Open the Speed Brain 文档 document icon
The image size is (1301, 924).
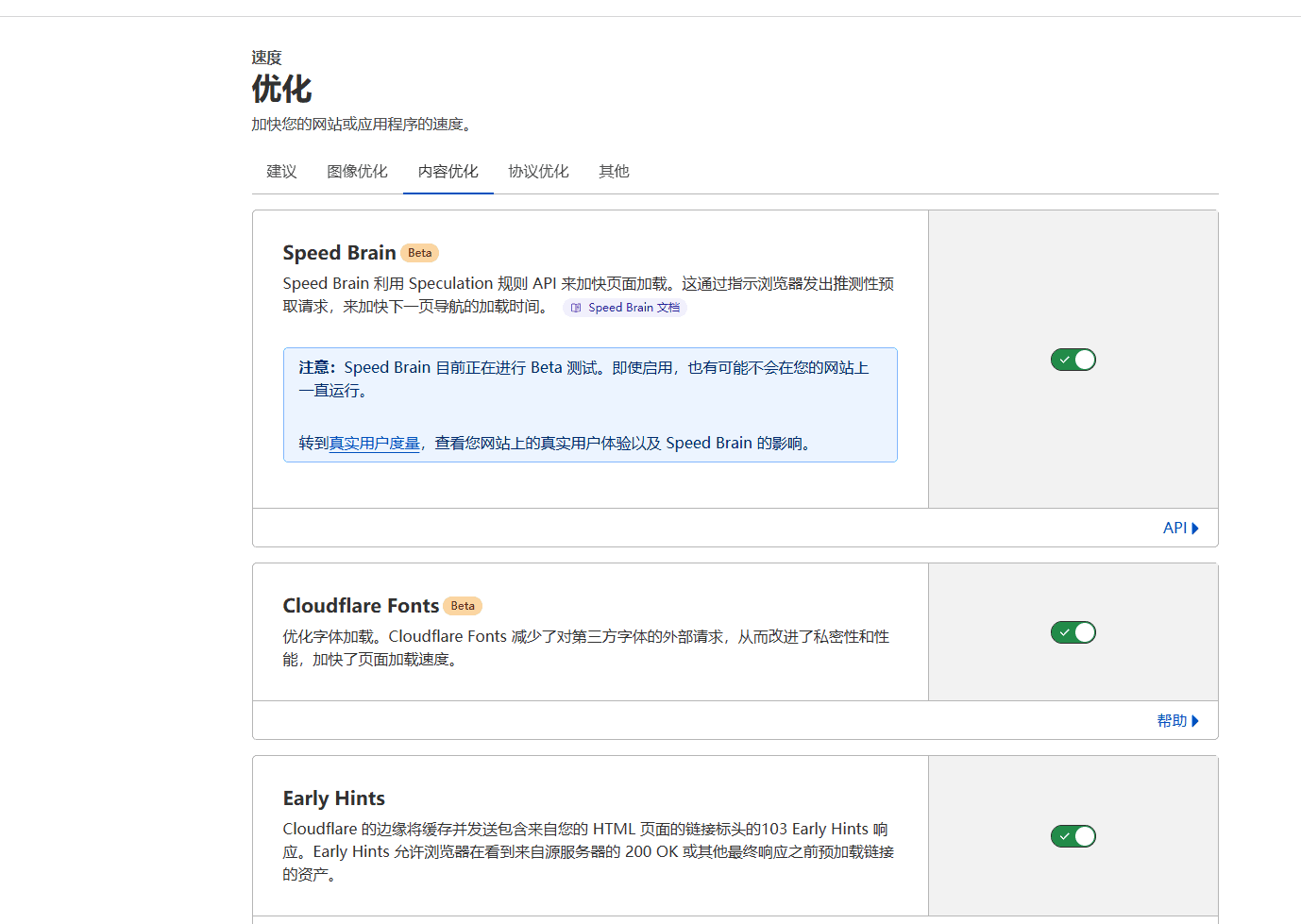pyautogui.click(x=576, y=307)
